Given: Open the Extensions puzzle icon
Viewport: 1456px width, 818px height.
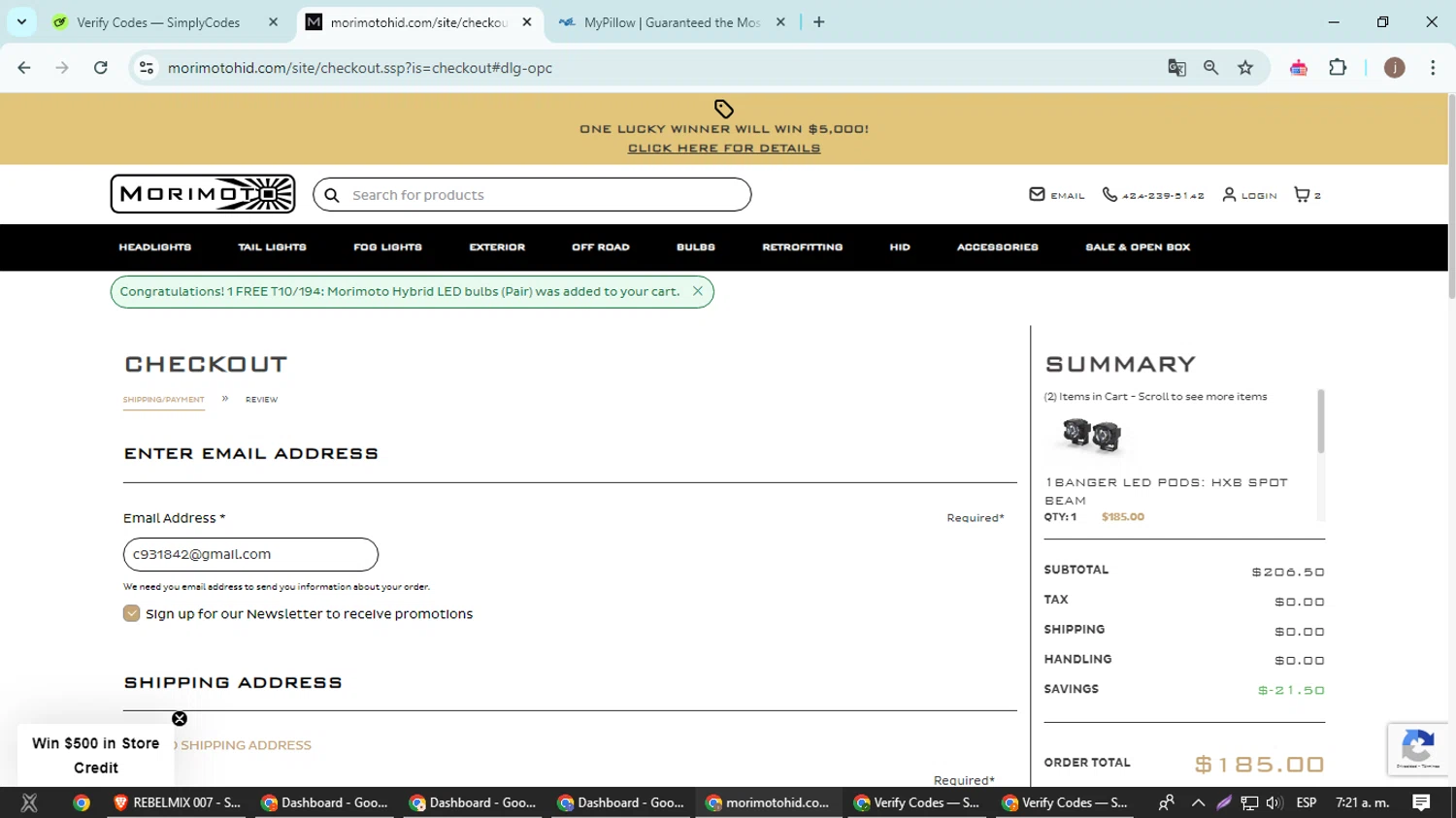Looking at the screenshot, I should tap(1338, 68).
